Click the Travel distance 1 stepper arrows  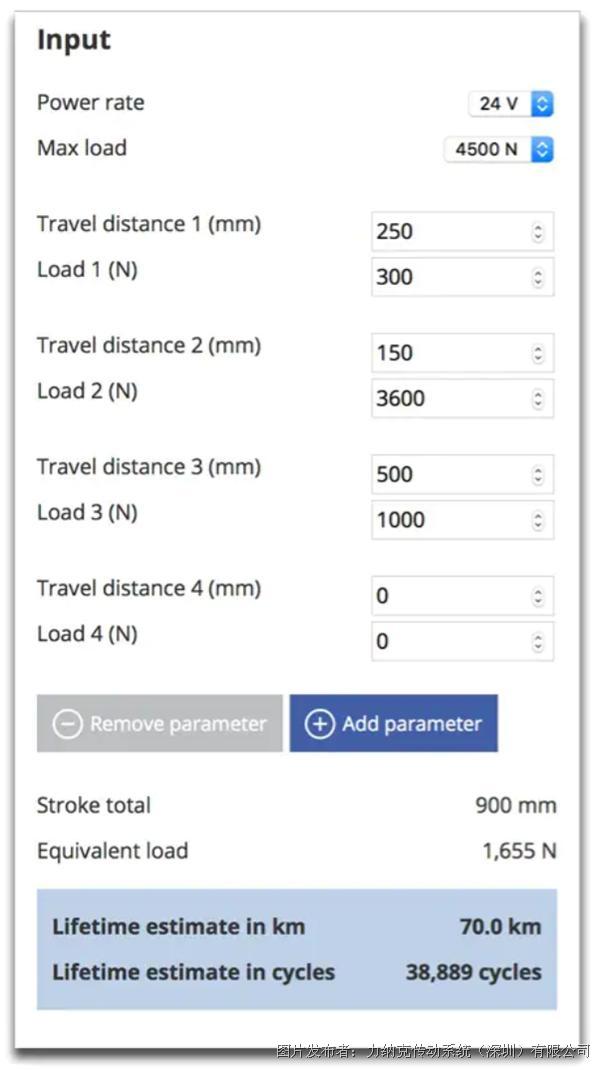click(x=538, y=232)
